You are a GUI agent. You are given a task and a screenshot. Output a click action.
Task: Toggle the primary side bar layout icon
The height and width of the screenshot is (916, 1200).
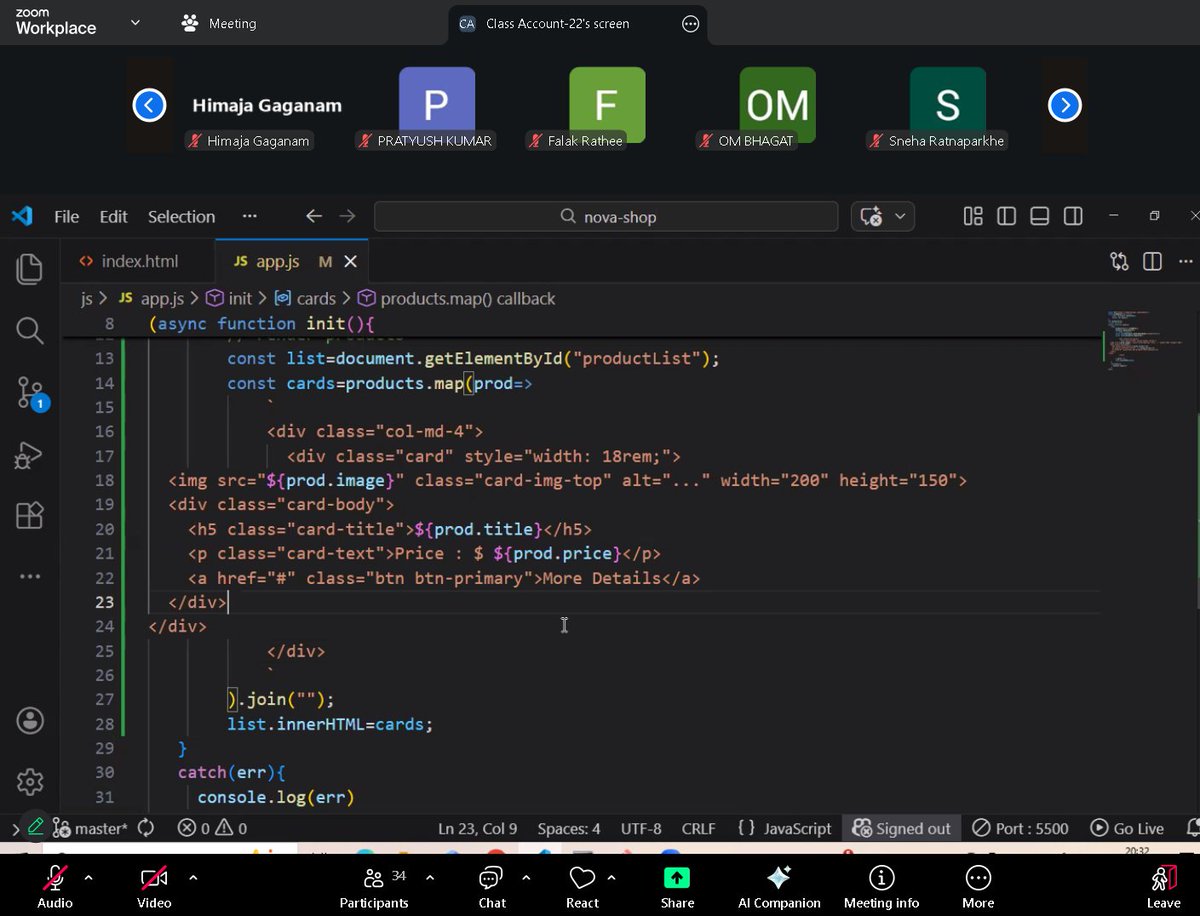(1007, 216)
